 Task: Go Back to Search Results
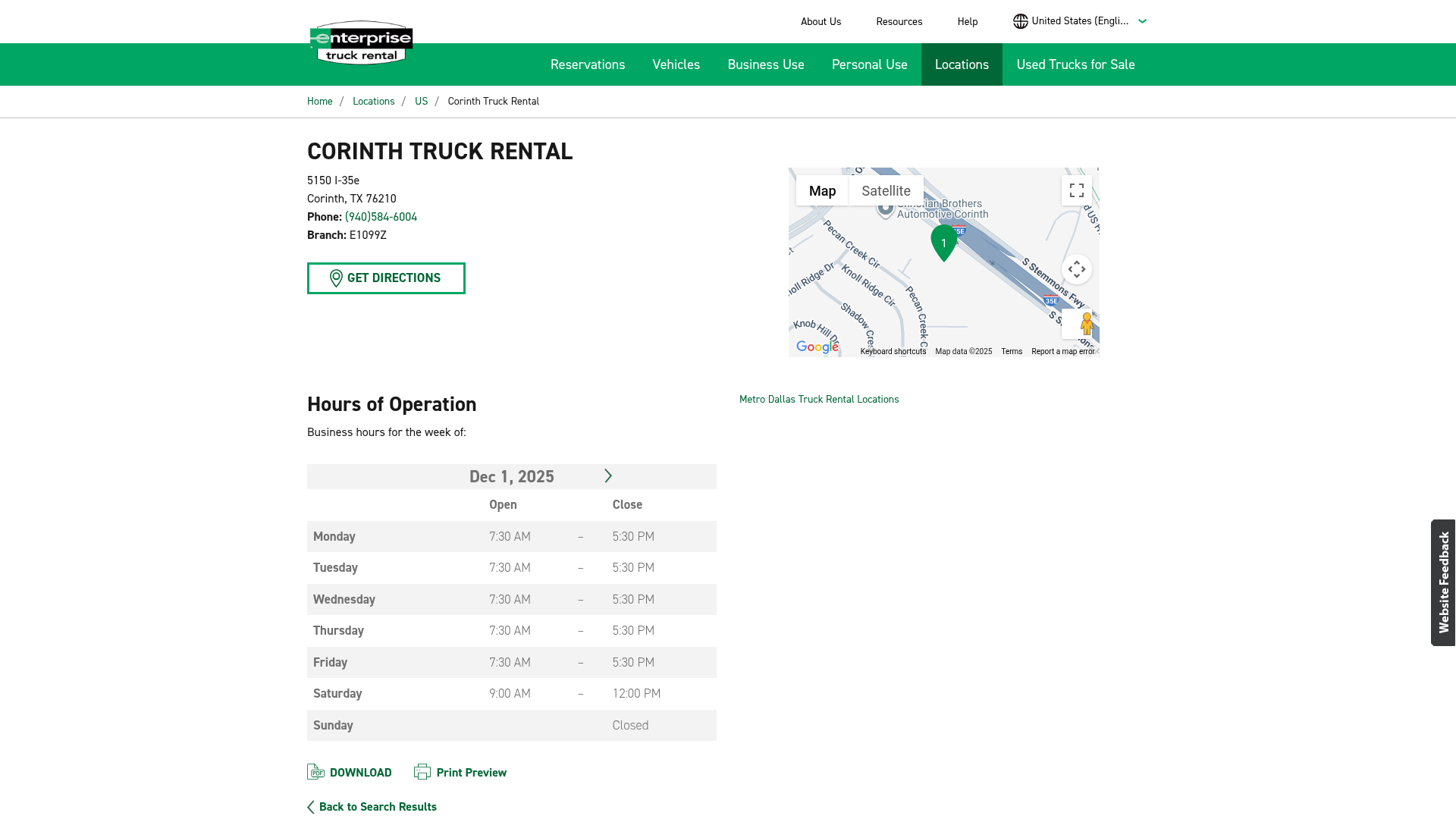click(377, 806)
